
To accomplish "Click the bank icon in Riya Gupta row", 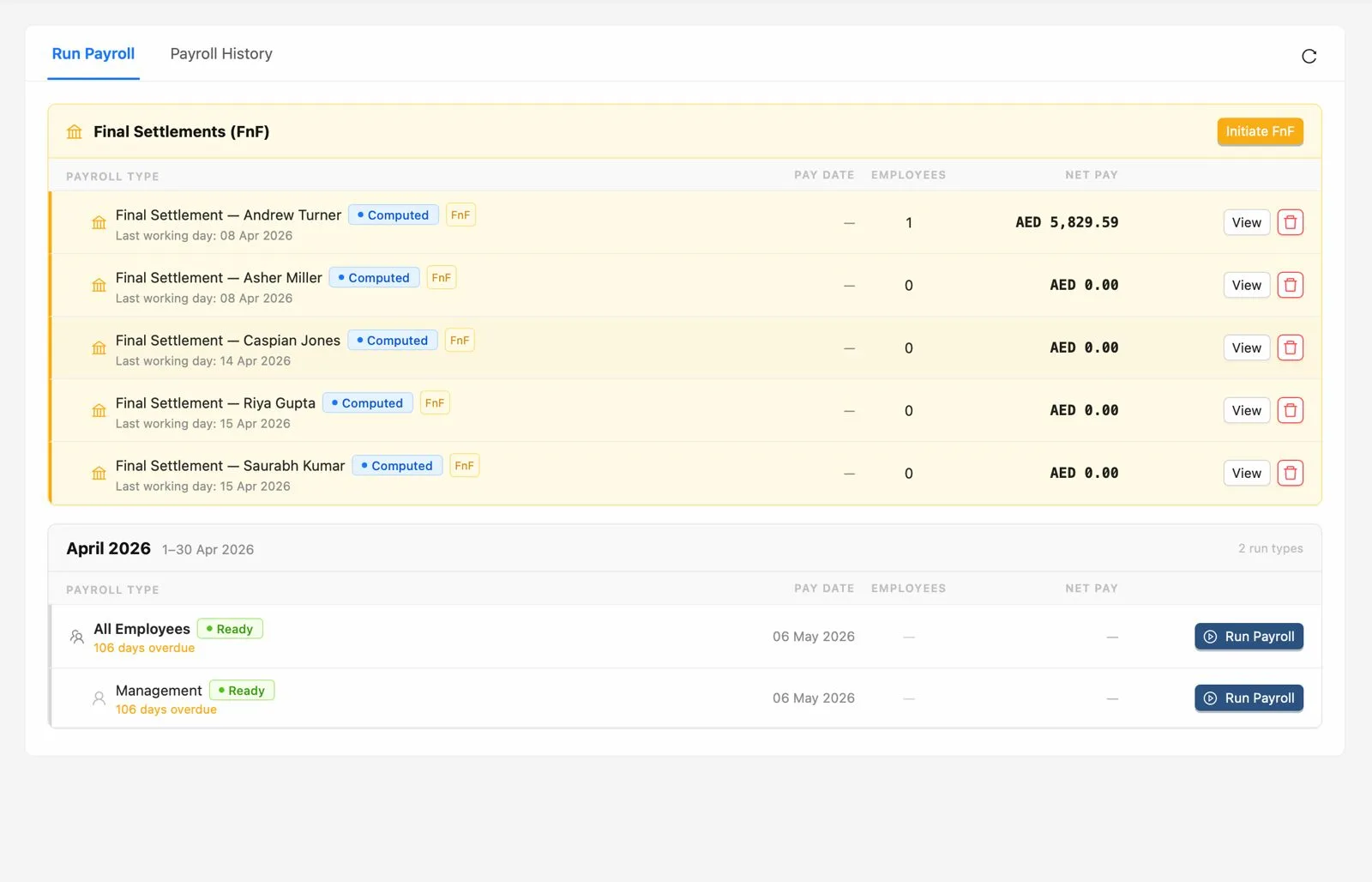I will [99, 410].
